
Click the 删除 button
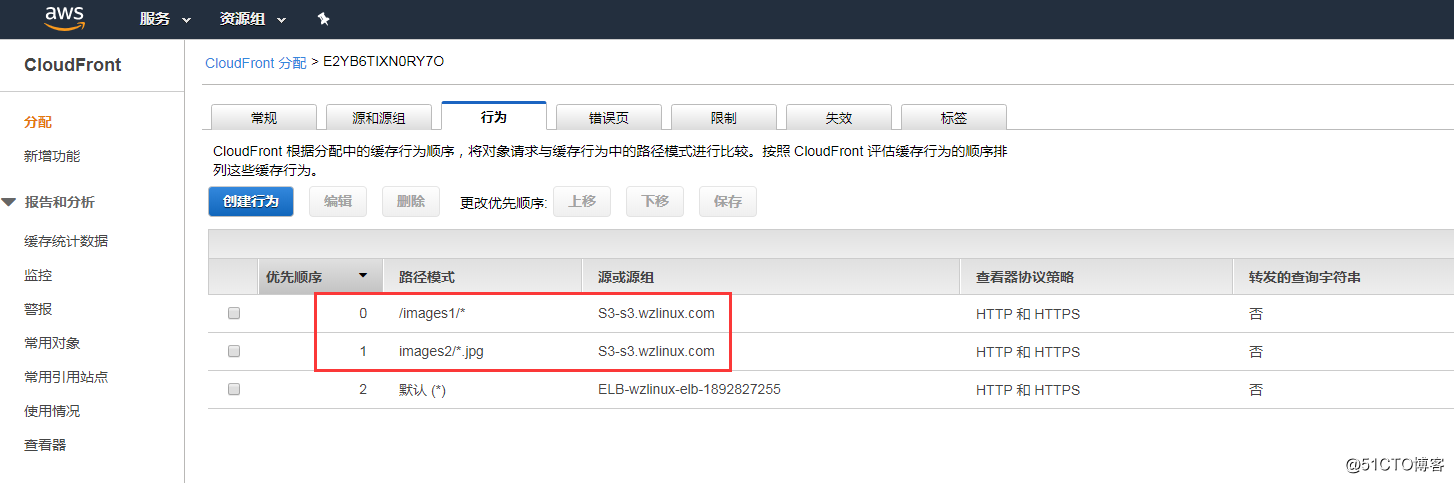pyautogui.click(x=411, y=201)
